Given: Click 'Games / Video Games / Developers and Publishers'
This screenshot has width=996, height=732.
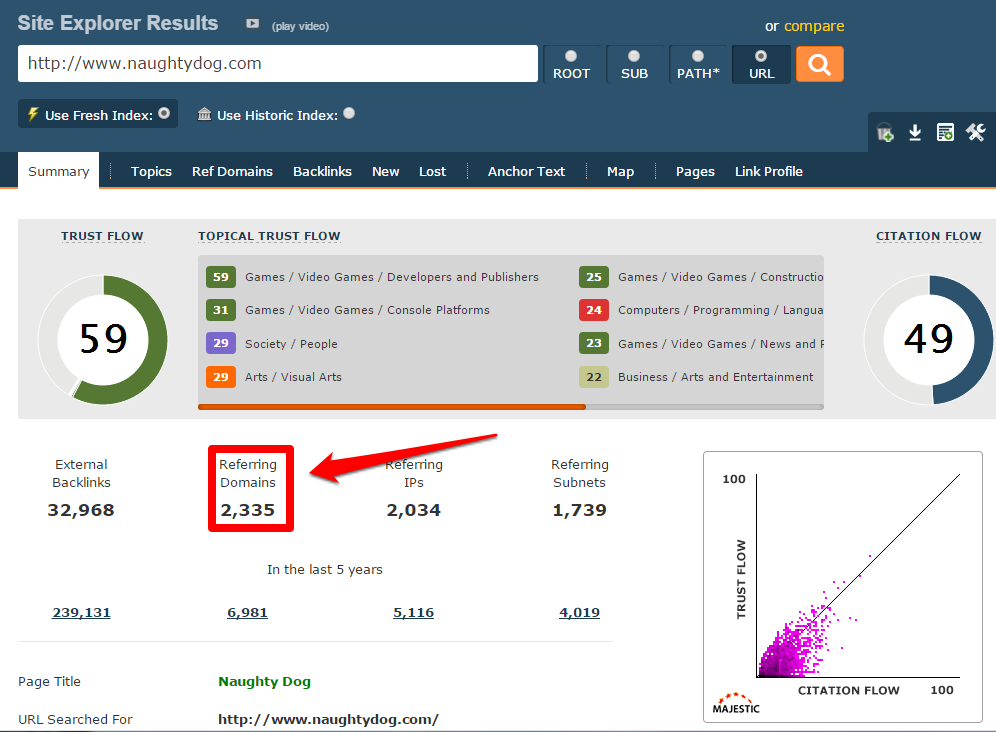Looking at the screenshot, I should coord(392,277).
